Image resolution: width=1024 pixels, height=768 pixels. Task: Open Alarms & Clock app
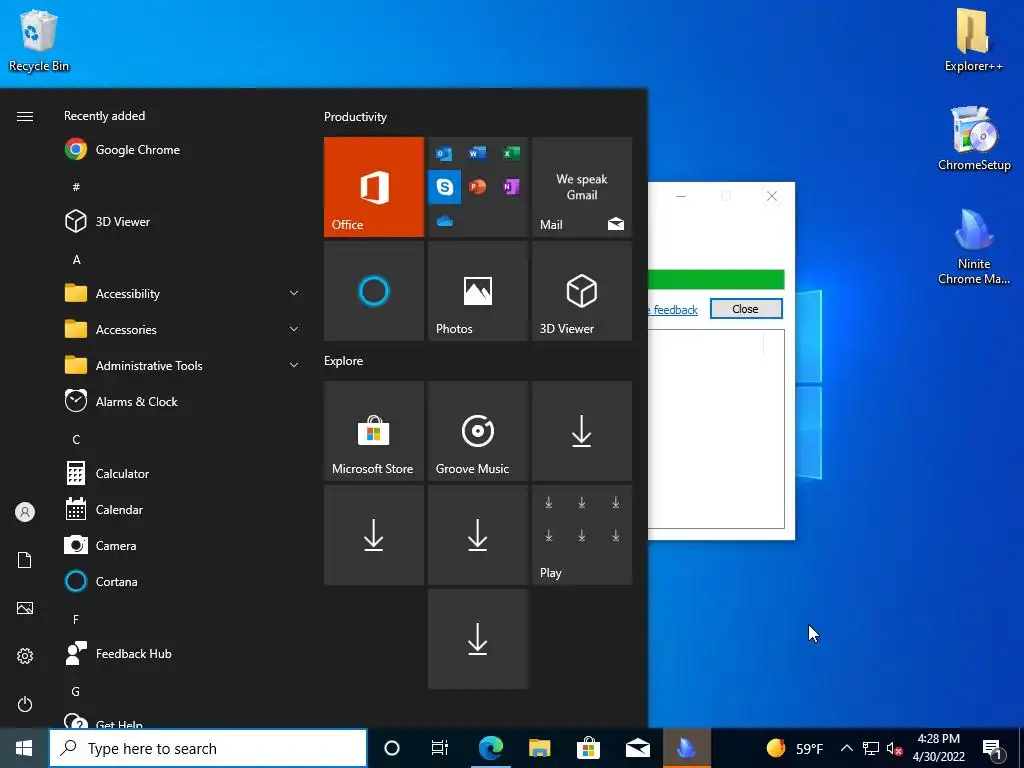(x=183, y=402)
